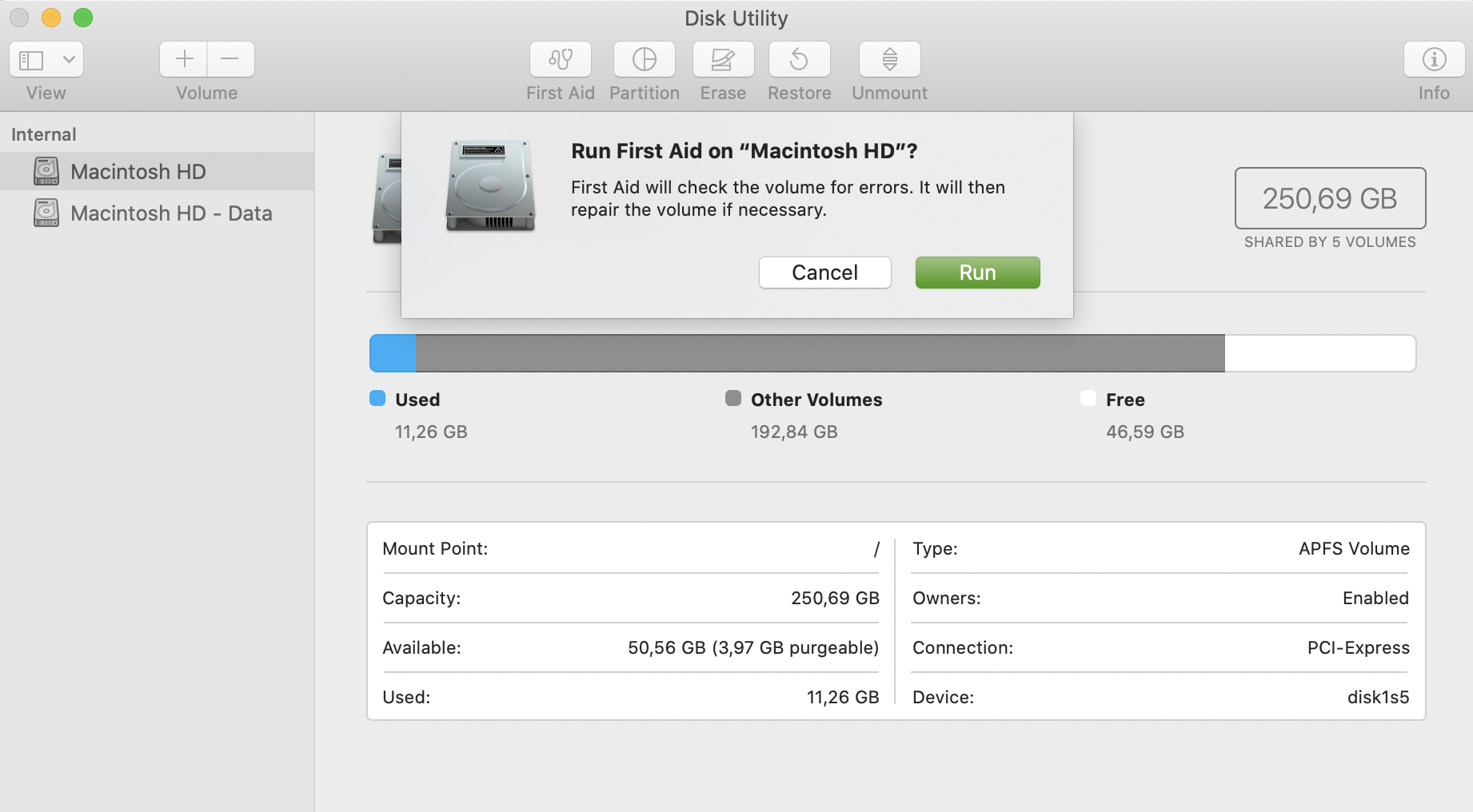
Task: Open the View dropdown chevron
Action: click(x=69, y=59)
